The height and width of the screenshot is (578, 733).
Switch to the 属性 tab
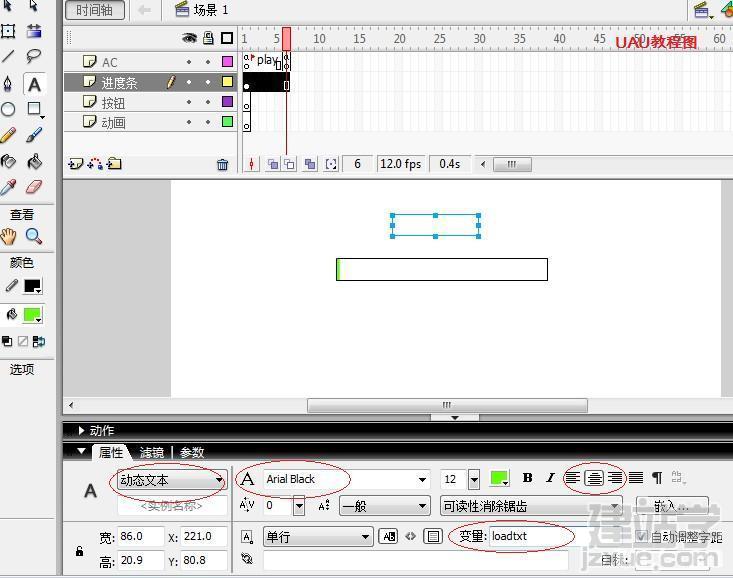tap(111, 452)
